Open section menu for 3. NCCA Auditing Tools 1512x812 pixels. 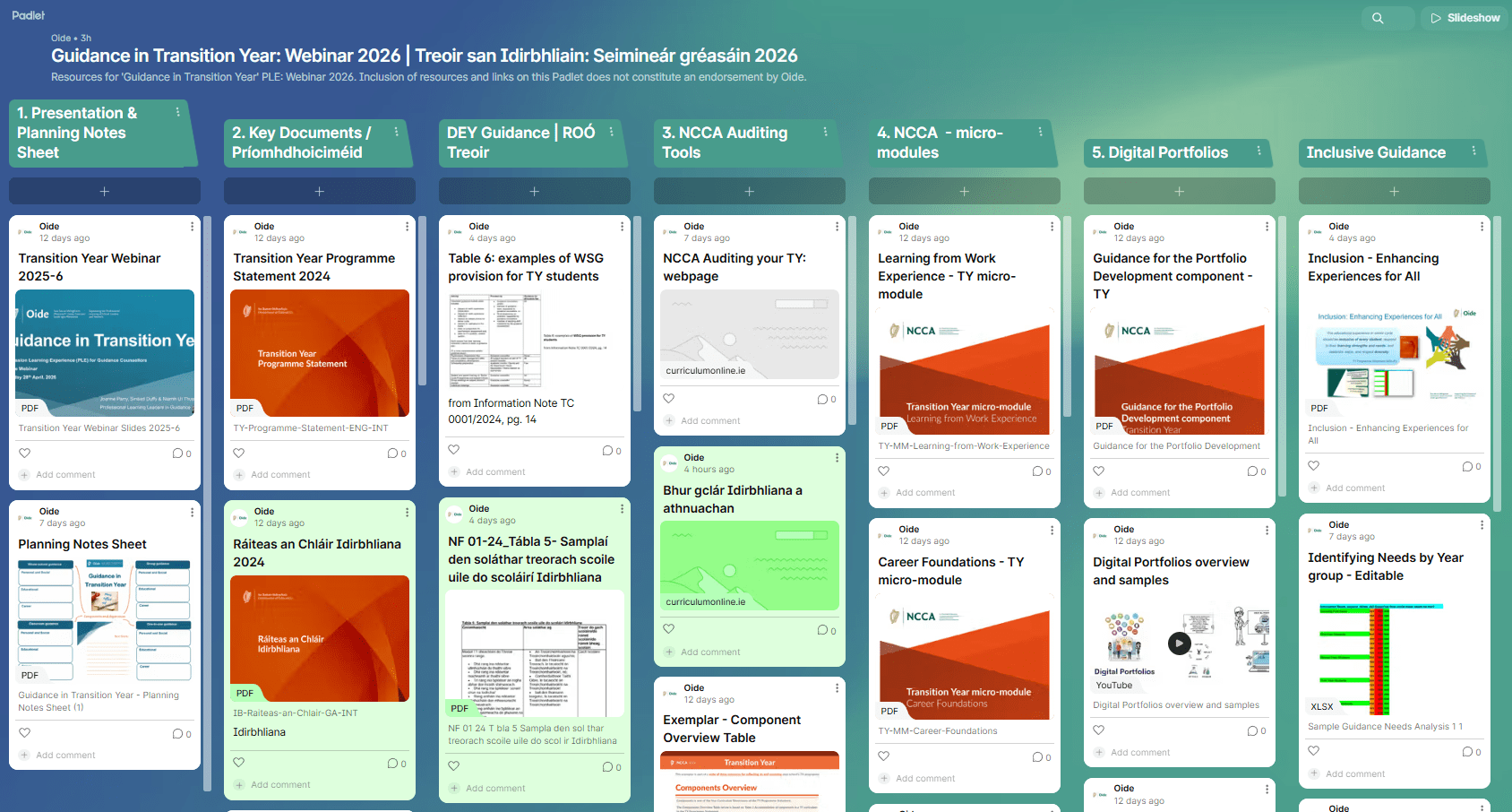pyautogui.click(x=826, y=132)
